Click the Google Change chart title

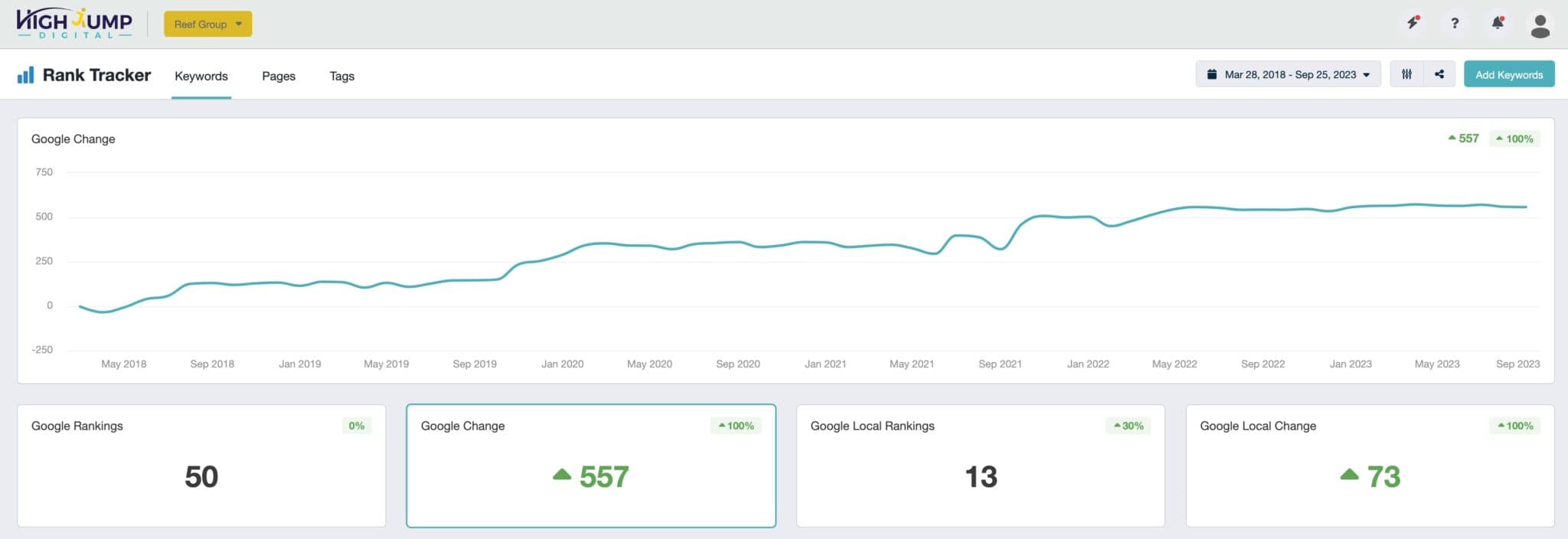point(73,139)
